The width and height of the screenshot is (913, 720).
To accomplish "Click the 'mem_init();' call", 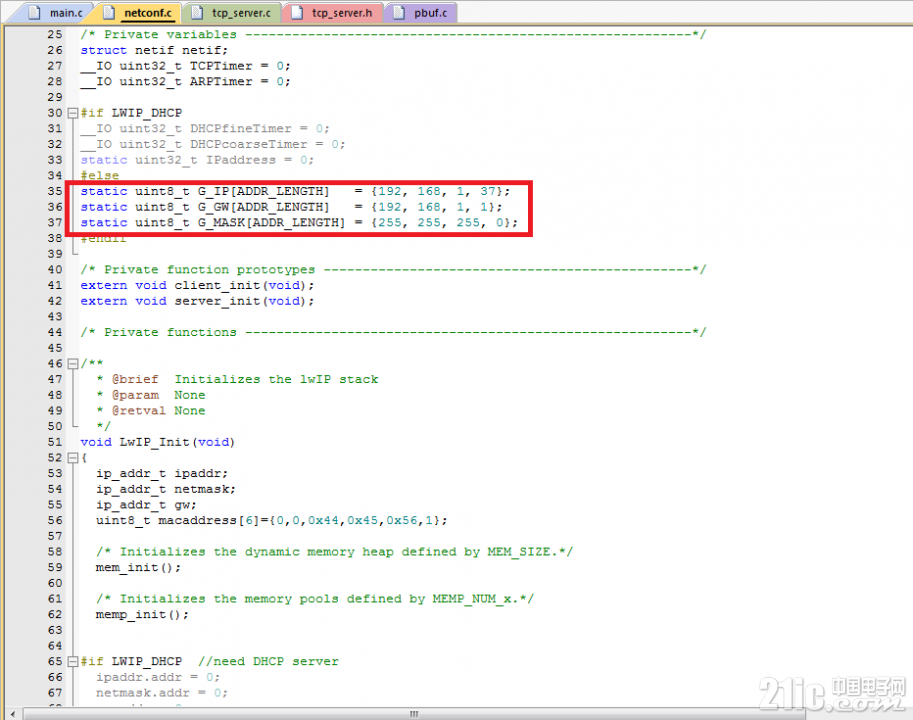I will pos(139,568).
